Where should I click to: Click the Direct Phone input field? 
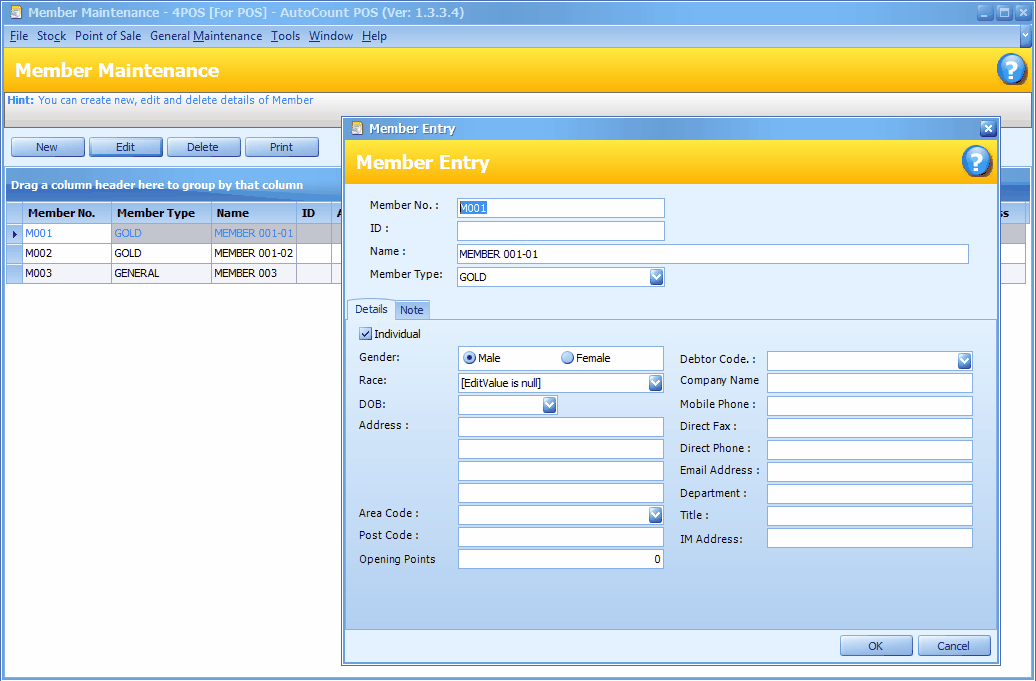870,450
